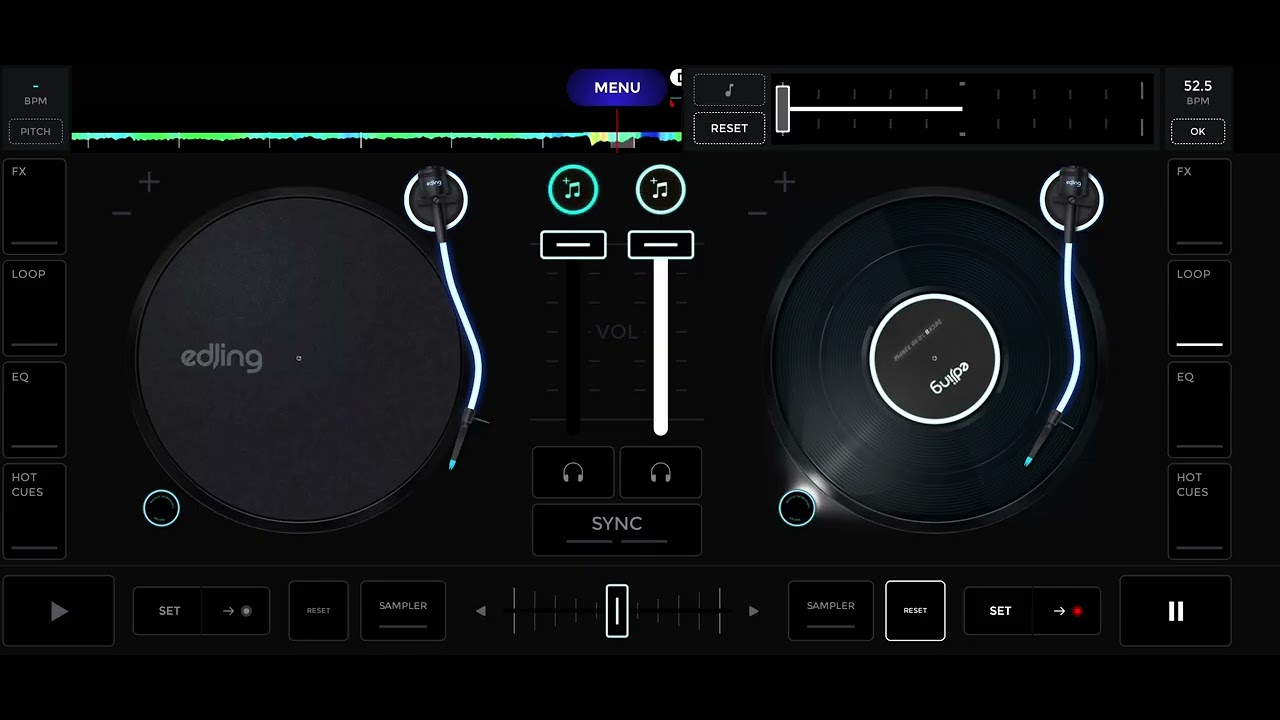This screenshot has height=720, width=1280.
Task: Move crossfader fully left with left arrow
Action: (481, 611)
